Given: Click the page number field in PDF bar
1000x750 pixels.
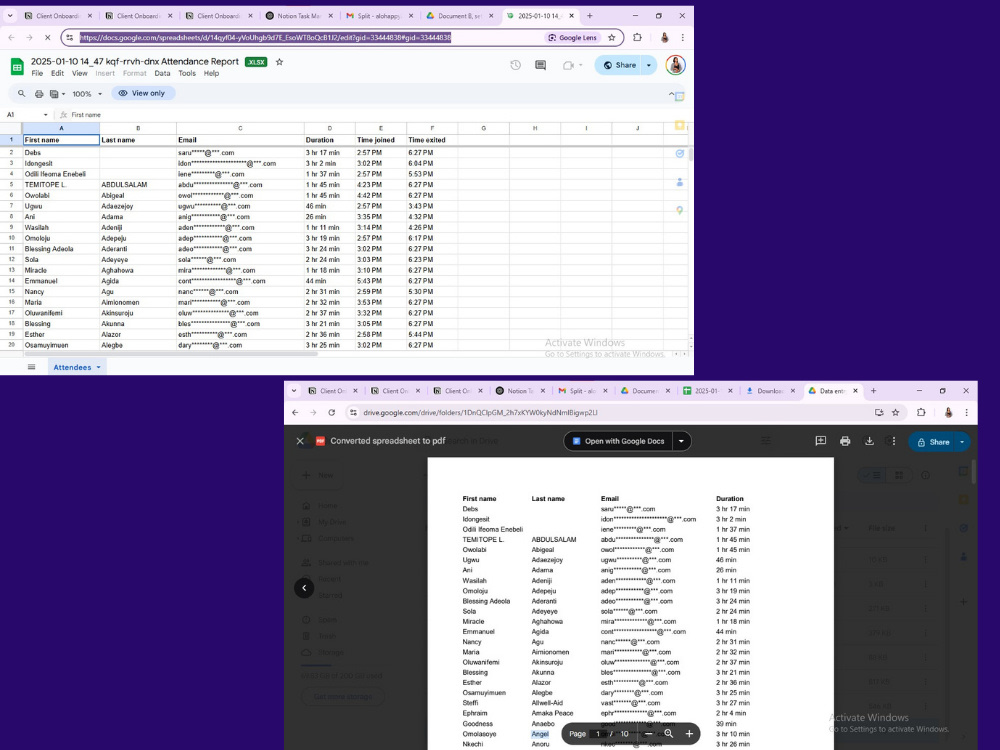Looking at the screenshot, I should pos(598,733).
